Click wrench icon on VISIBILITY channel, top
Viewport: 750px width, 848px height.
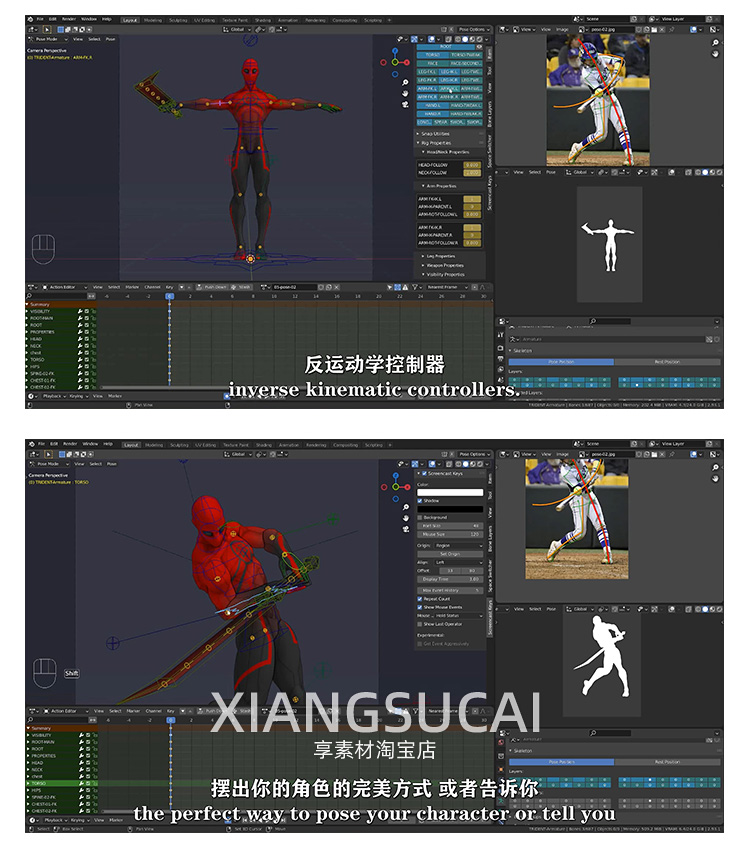(80, 312)
